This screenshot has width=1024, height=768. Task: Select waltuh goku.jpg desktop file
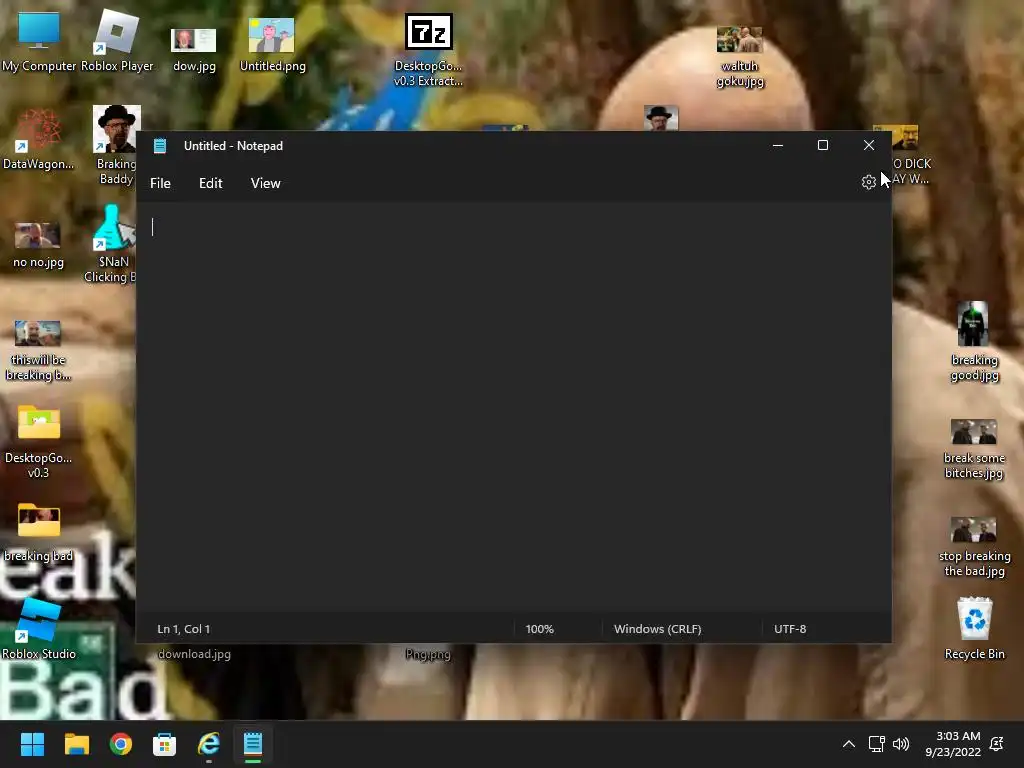tap(739, 56)
